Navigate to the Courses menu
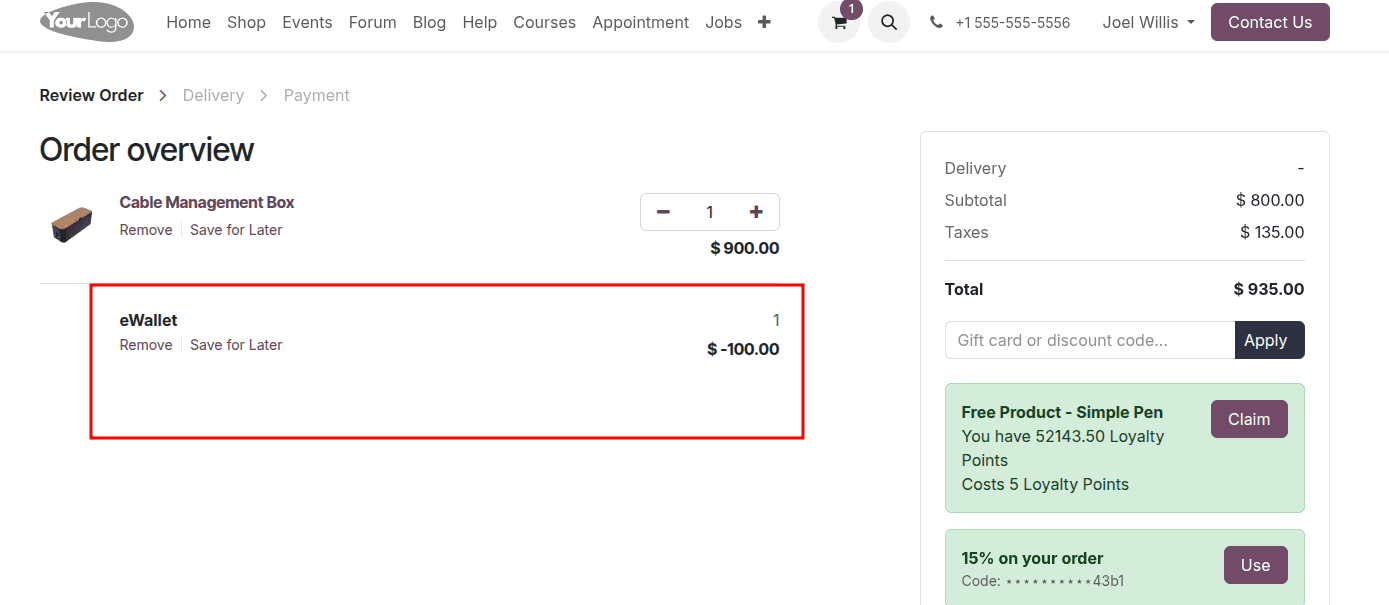The image size is (1389, 605). (x=544, y=22)
